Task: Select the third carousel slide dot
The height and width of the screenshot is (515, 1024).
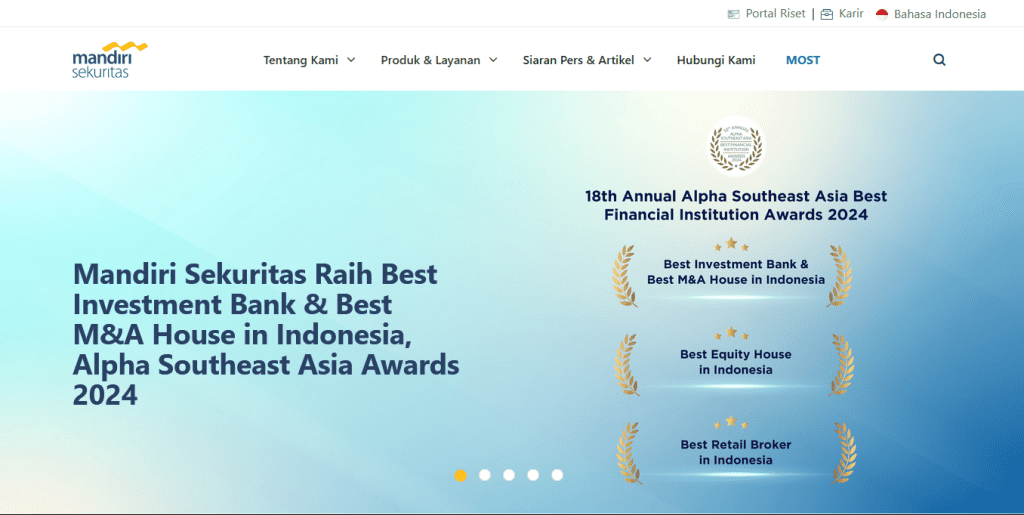Action: point(509,475)
